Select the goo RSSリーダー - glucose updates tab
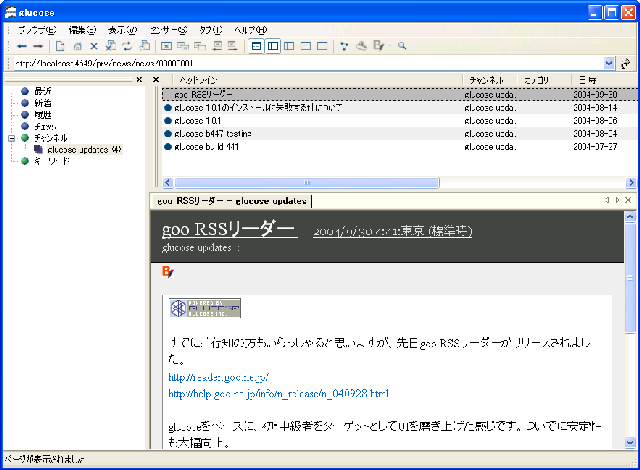Screen dimensions: 640x470 click(x=231, y=201)
